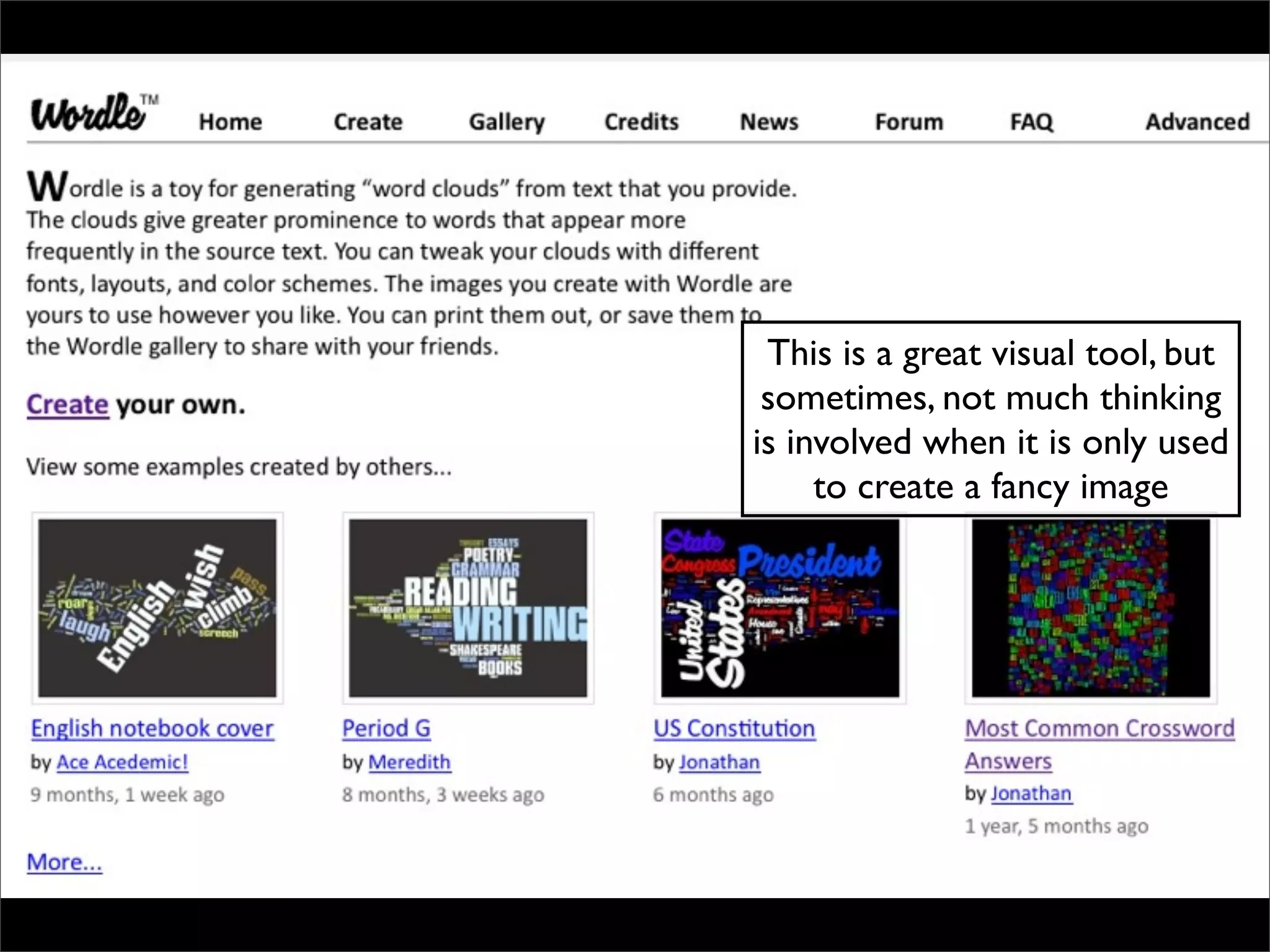Click '9 months, 1 week ago' text
The width and height of the screenshot is (1270, 952).
[127, 795]
